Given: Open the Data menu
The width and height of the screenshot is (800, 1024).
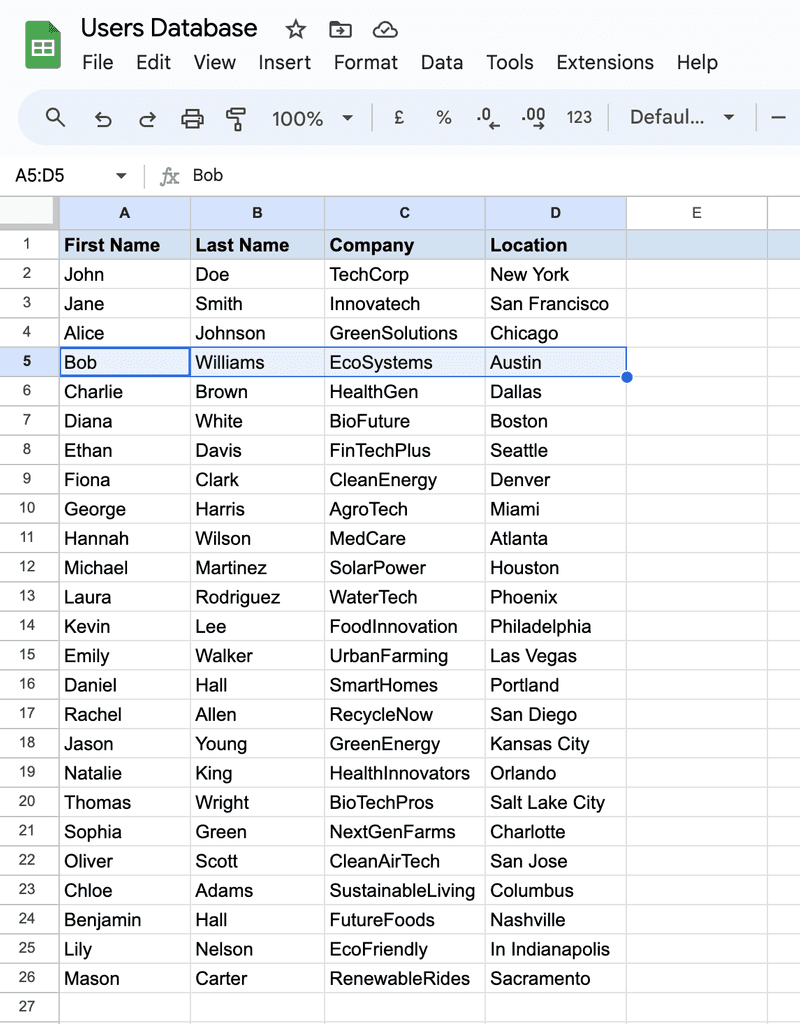Looking at the screenshot, I should (441, 62).
